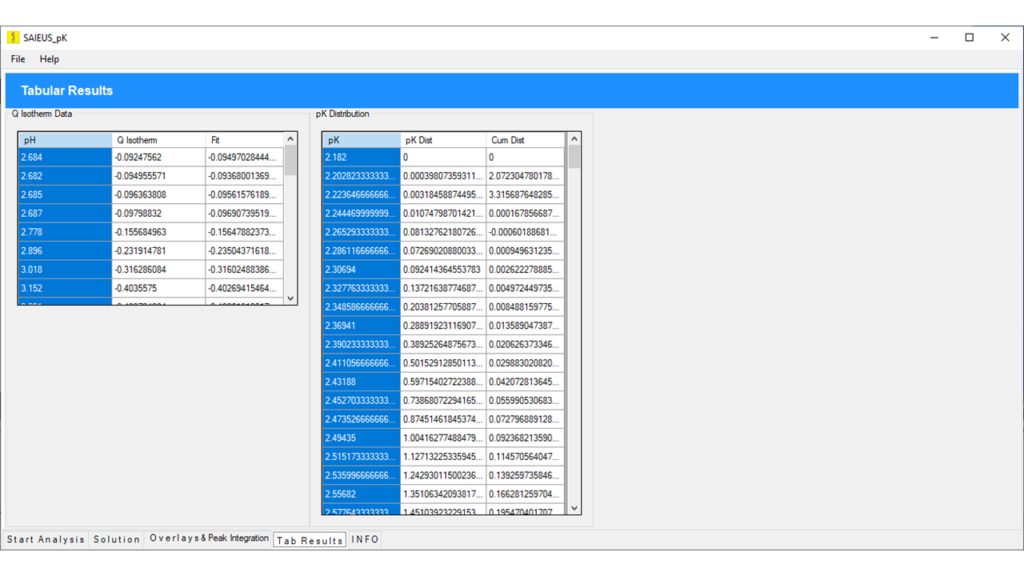This screenshot has width=1024, height=576.
Task: Click Q Isotherm value -0.155684963
Action: coord(159,232)
